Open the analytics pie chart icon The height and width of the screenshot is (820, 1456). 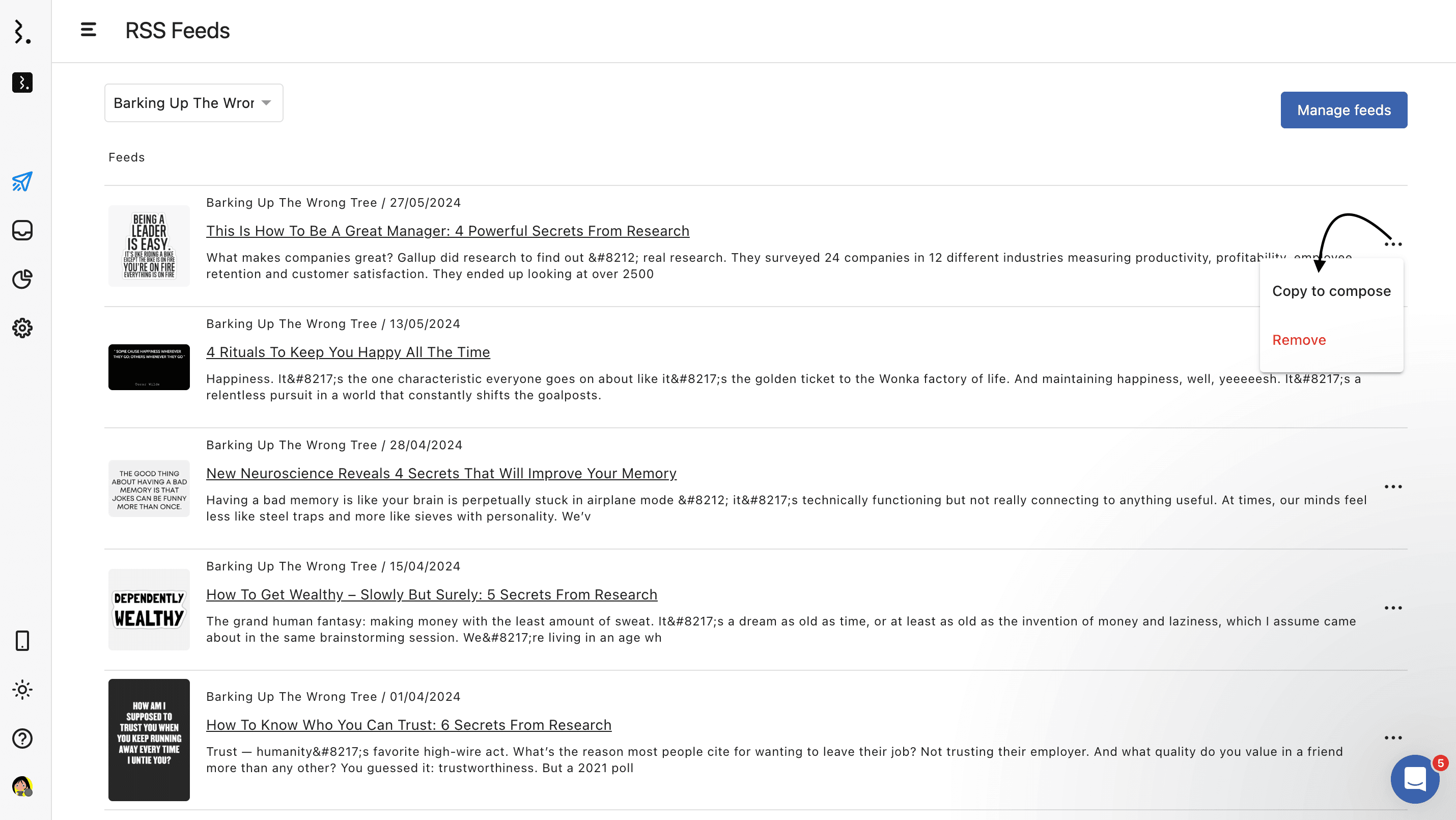(x=22, y=279)
